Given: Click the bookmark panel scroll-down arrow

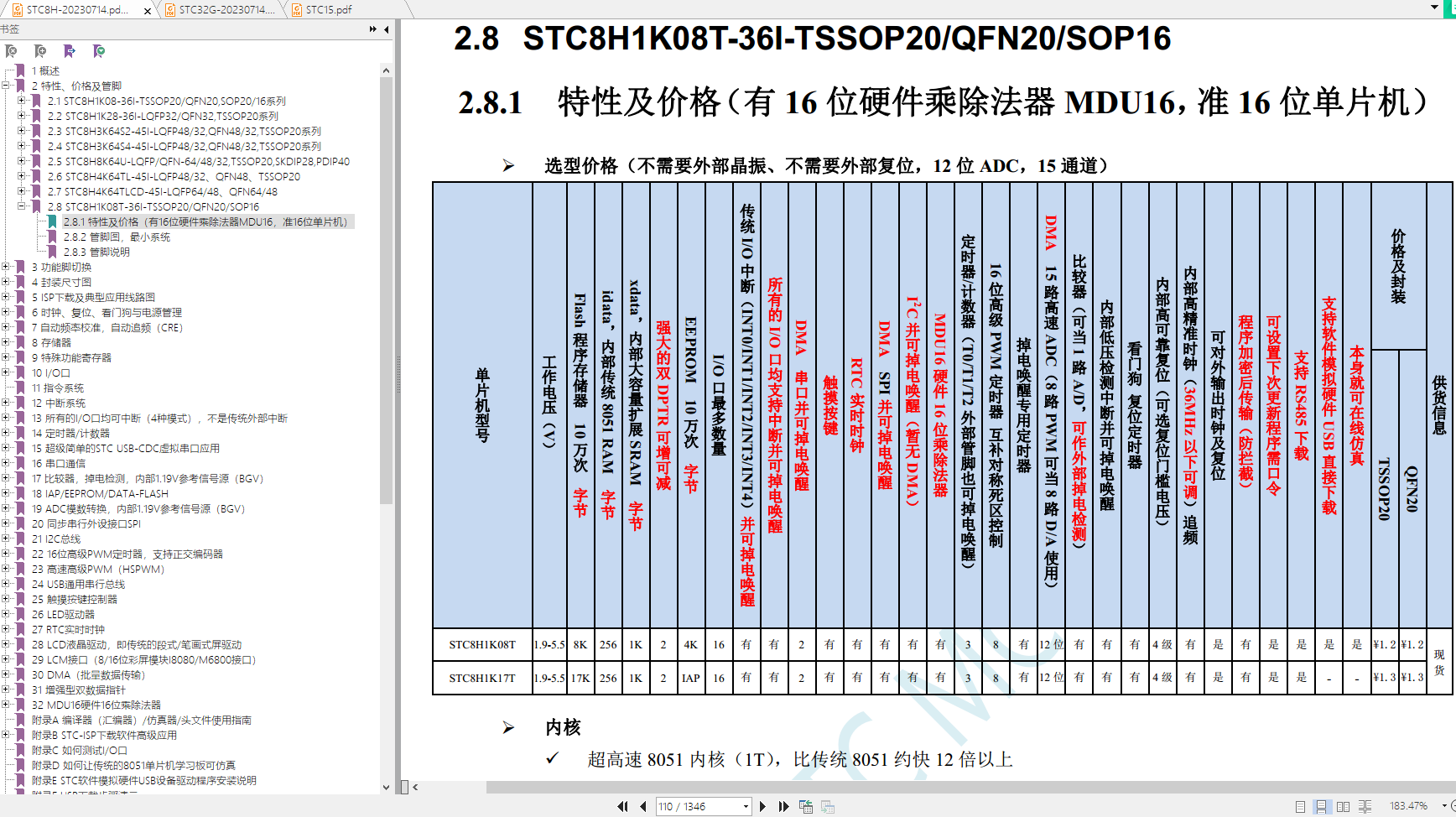Looking at the screenshot, I should click(386, 788).
